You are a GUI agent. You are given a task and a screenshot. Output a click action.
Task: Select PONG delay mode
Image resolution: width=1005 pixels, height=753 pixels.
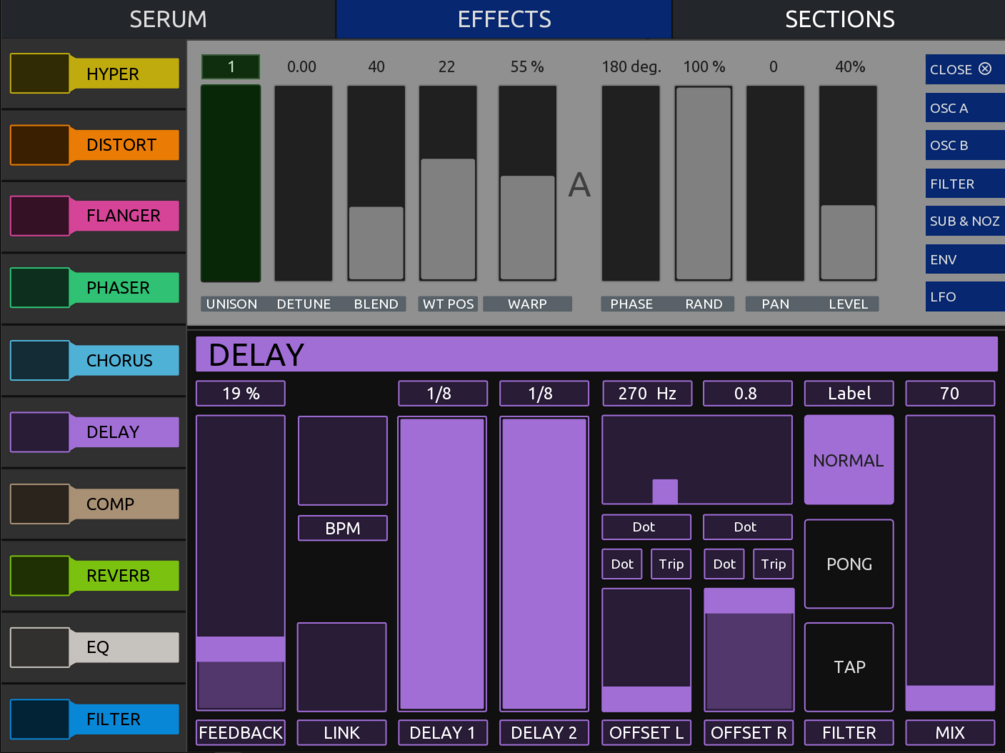[849, 564]
